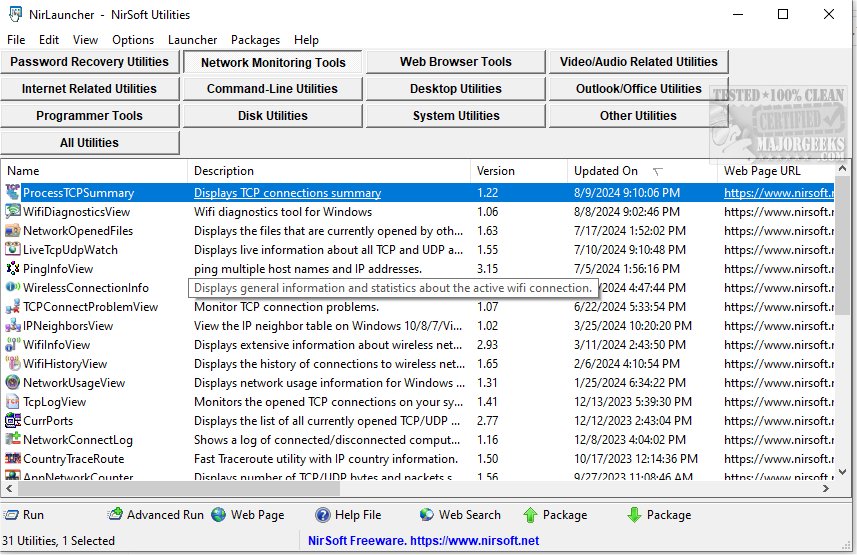857x555 pixels.
Task: Select 'Fast Traceroute utility with IP country information.' description
Action: pos(326,459)
